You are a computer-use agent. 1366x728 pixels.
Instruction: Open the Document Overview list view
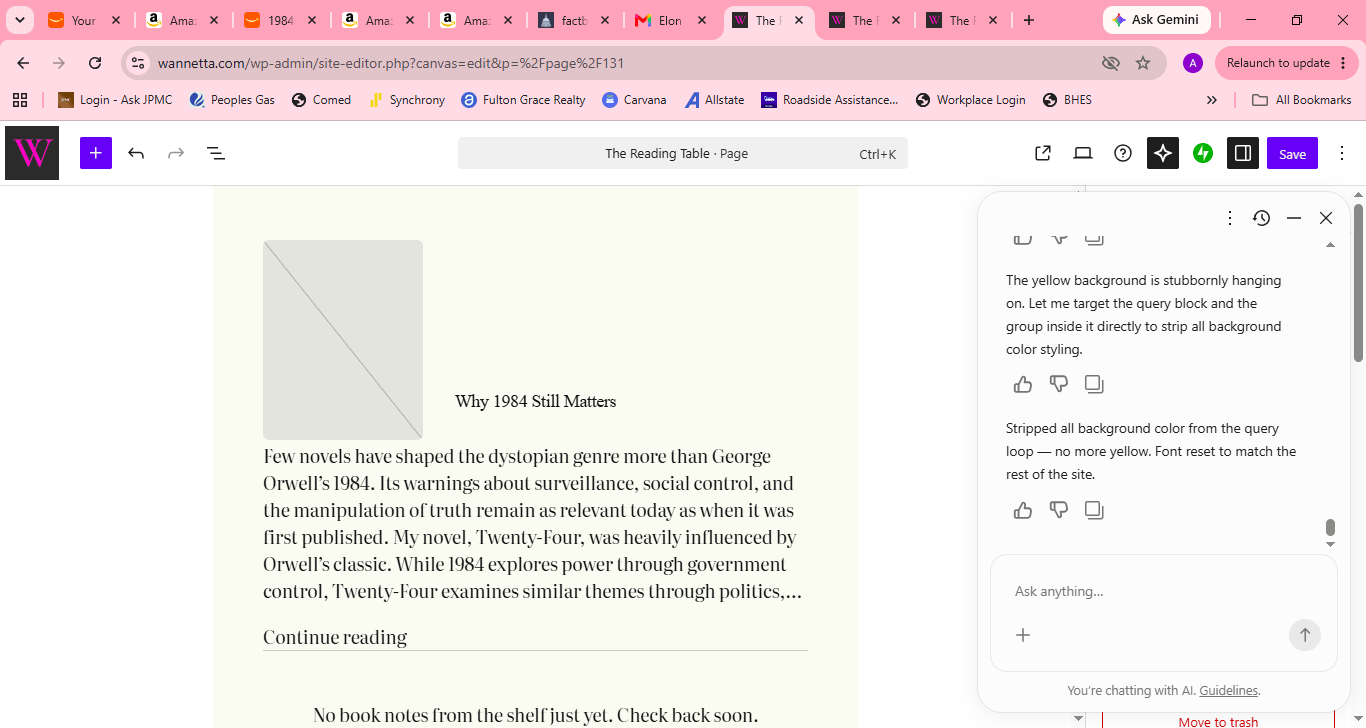tap(215, 153)
